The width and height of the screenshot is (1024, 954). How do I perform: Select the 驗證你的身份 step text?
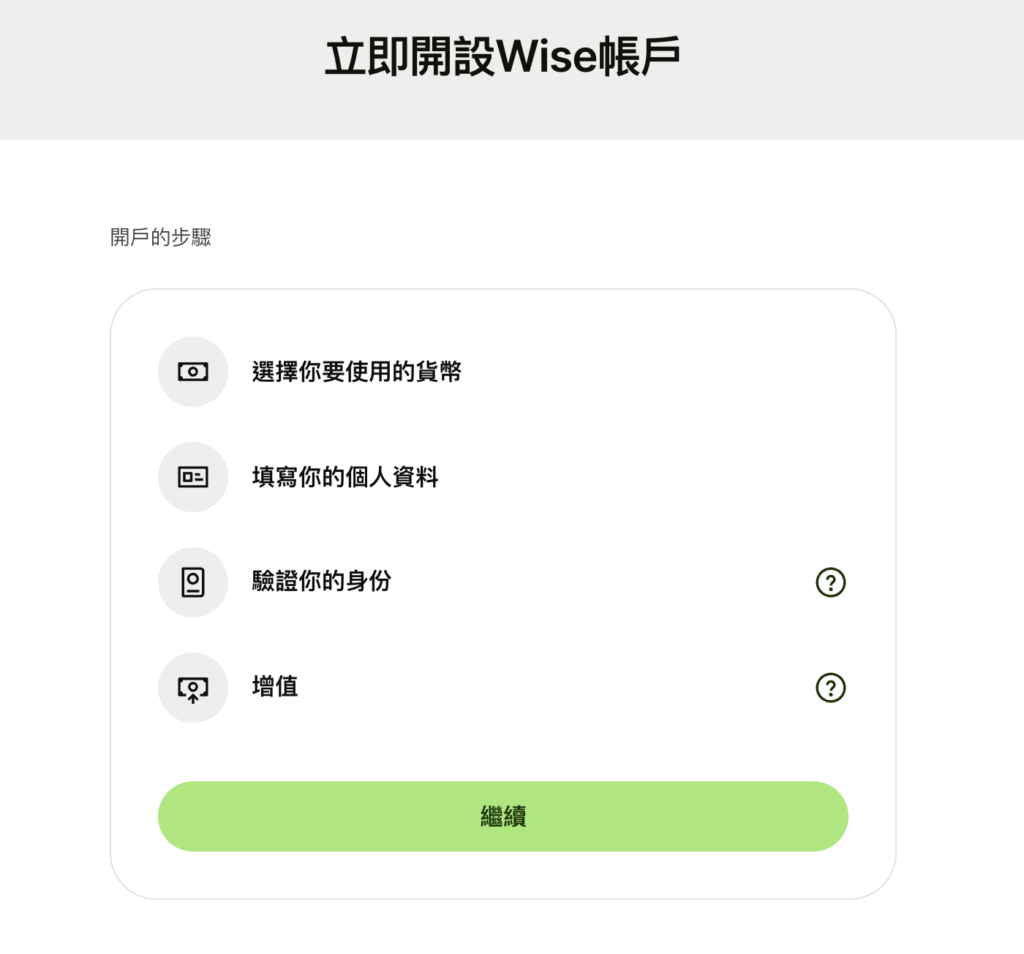click(321, 581)
